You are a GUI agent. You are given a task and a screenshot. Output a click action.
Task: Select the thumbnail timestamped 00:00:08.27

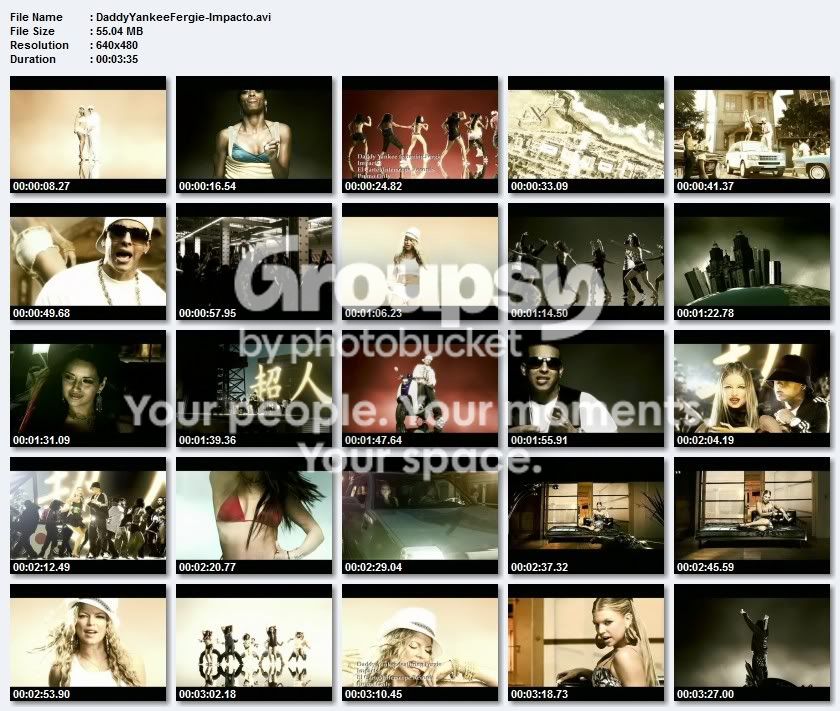coord(88,134)
